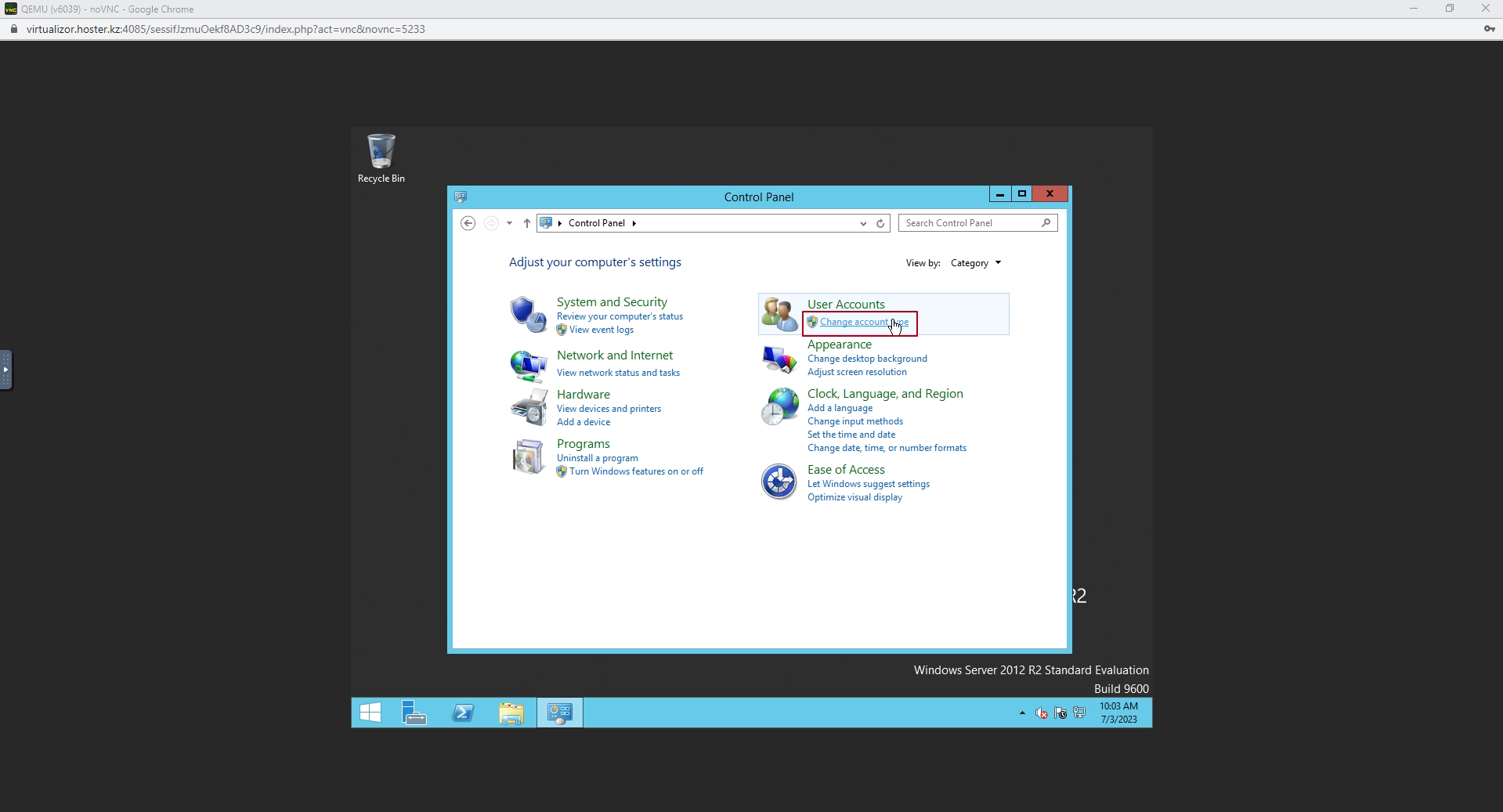
Task: Click Set the time and date
Action: tap(851, 435)
